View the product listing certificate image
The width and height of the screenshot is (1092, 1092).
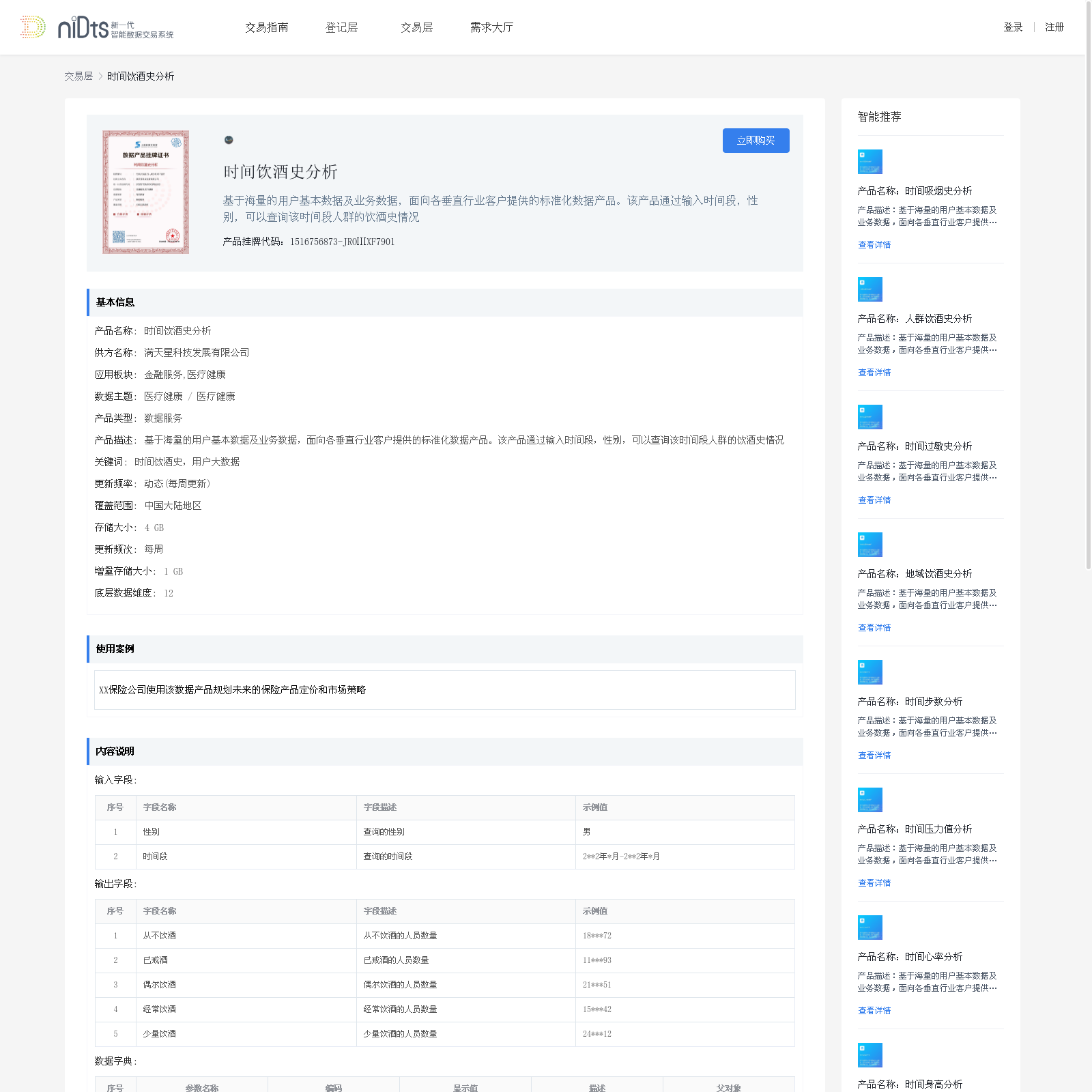point(145,192)
